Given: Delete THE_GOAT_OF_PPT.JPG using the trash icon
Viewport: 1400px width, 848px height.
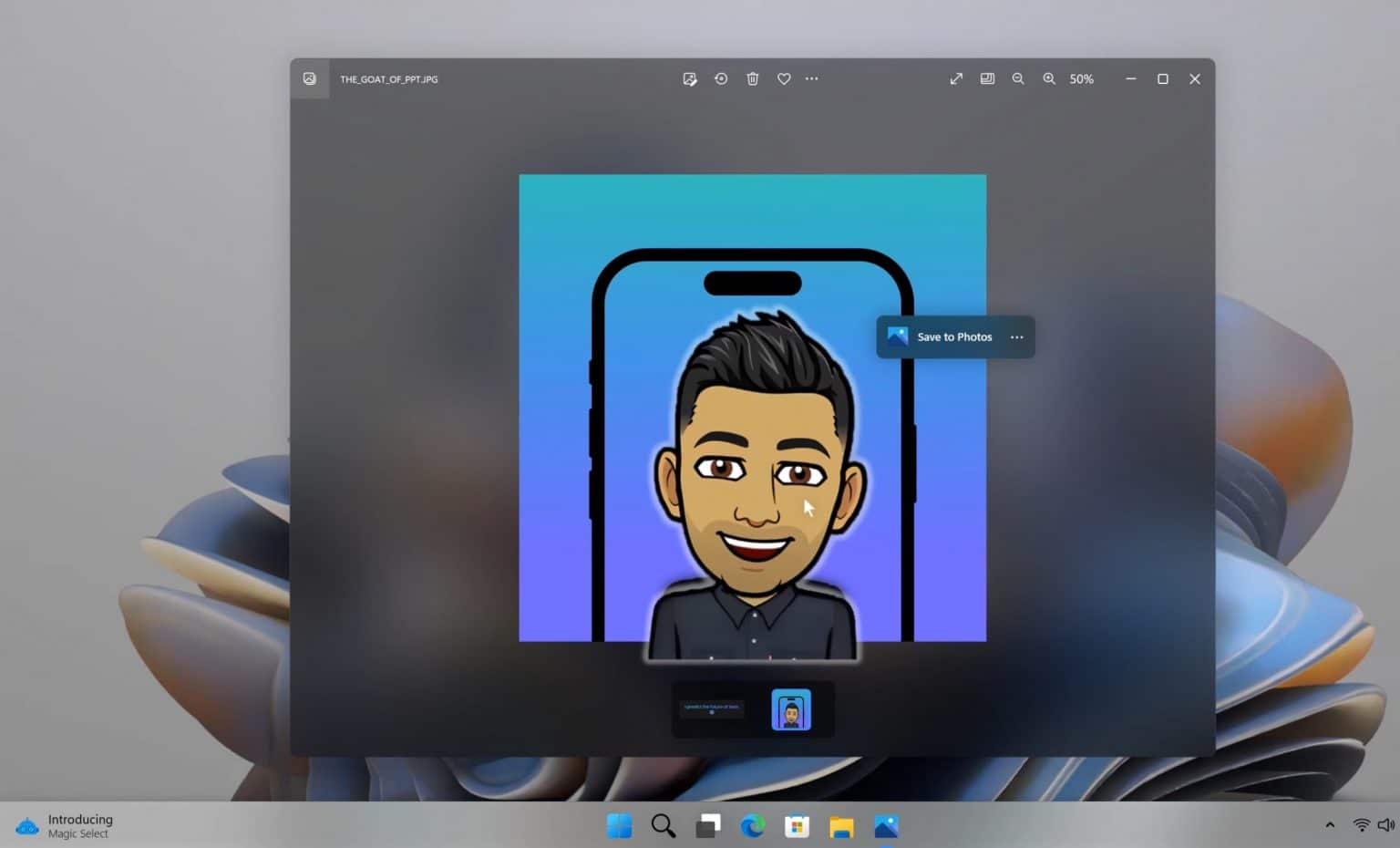Looking at the screenshot, I should click(x=752, y=78).
